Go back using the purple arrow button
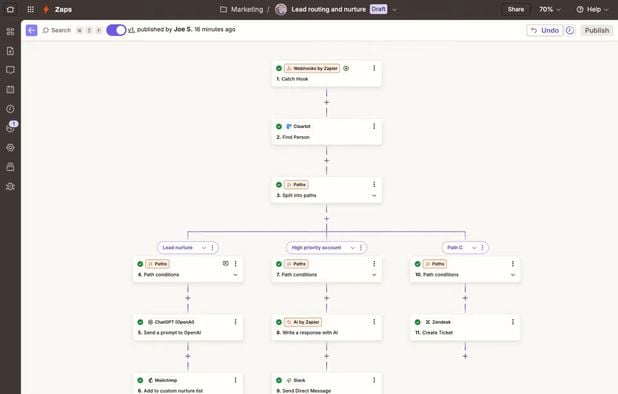This screenshot has height=394, width=618. point(32,30)
